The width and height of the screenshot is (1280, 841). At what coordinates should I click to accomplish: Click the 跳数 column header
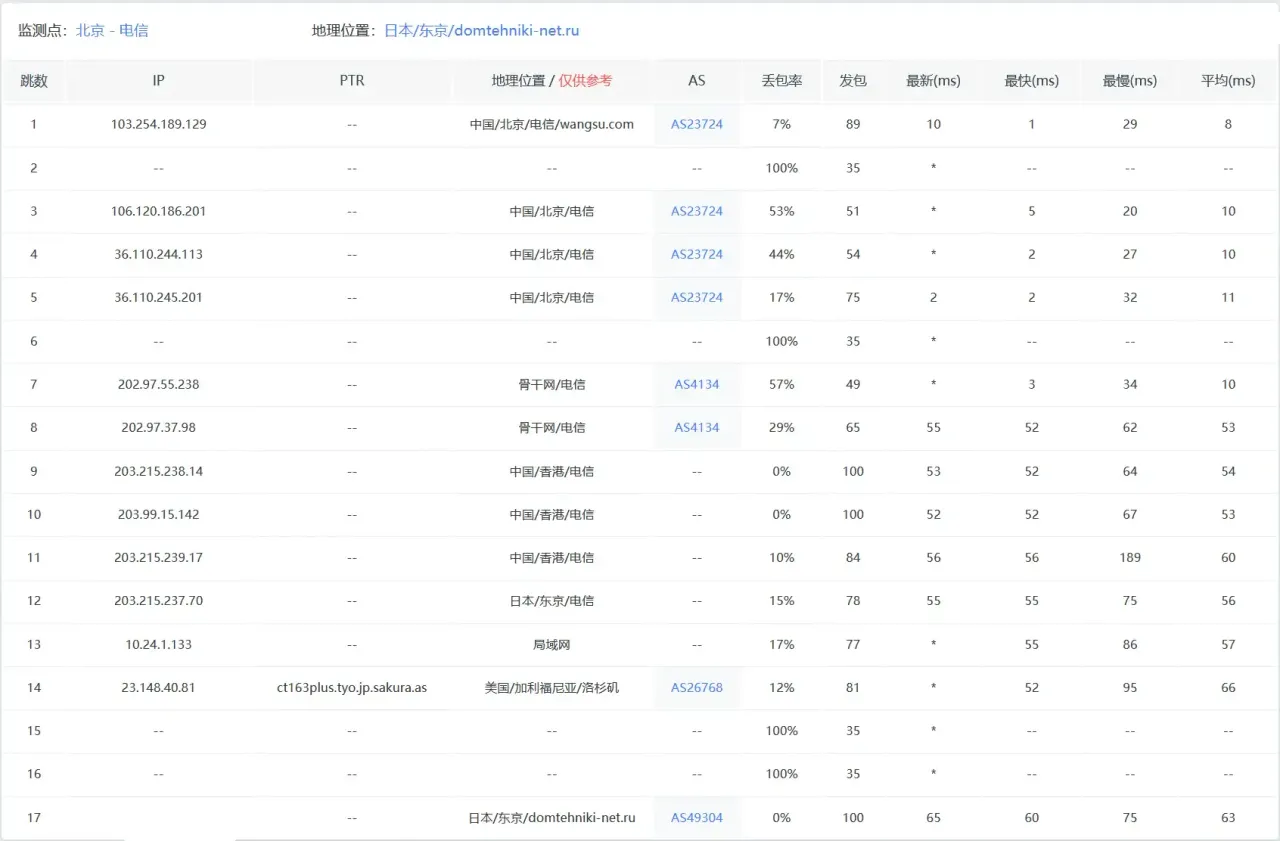[x=34, y=81]
